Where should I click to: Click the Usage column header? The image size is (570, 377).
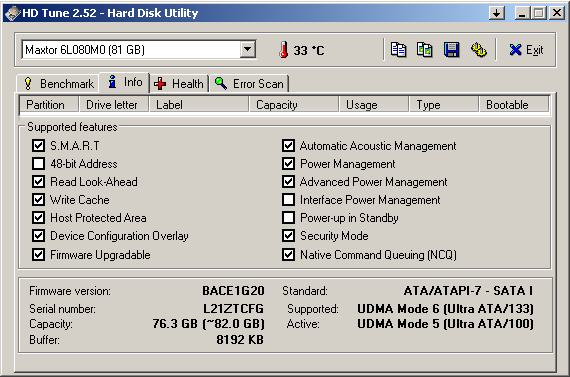[374, 105]
